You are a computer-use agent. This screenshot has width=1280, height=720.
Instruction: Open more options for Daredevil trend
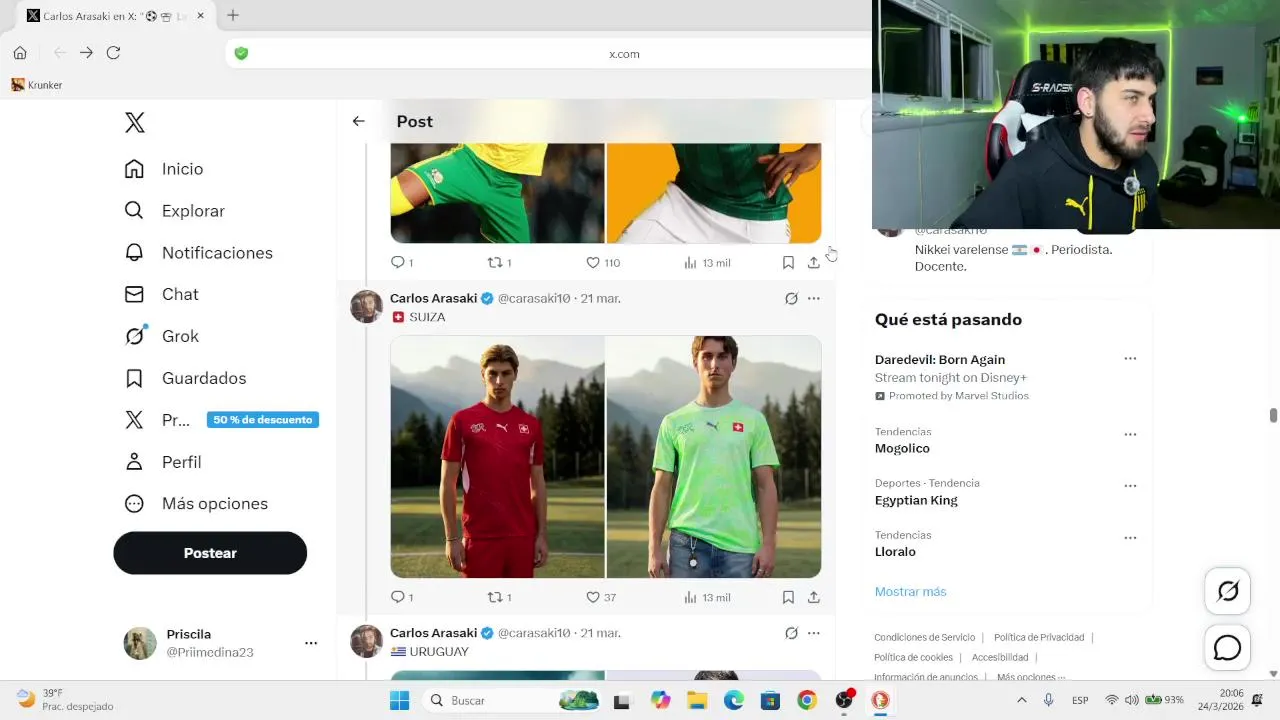tap(1130, 358)
